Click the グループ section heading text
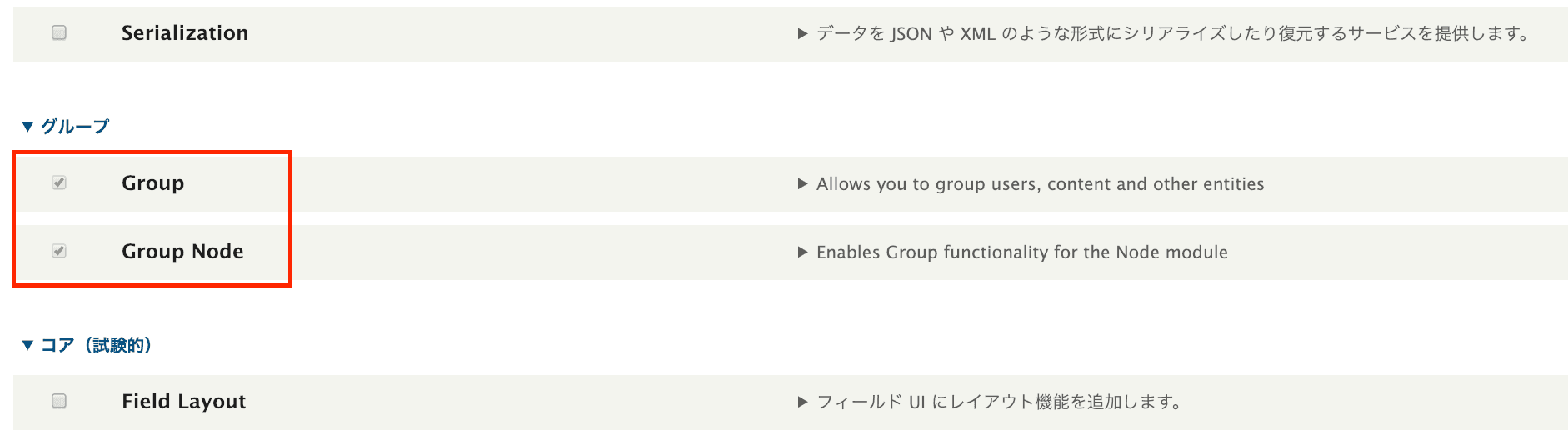 [75, 127]
